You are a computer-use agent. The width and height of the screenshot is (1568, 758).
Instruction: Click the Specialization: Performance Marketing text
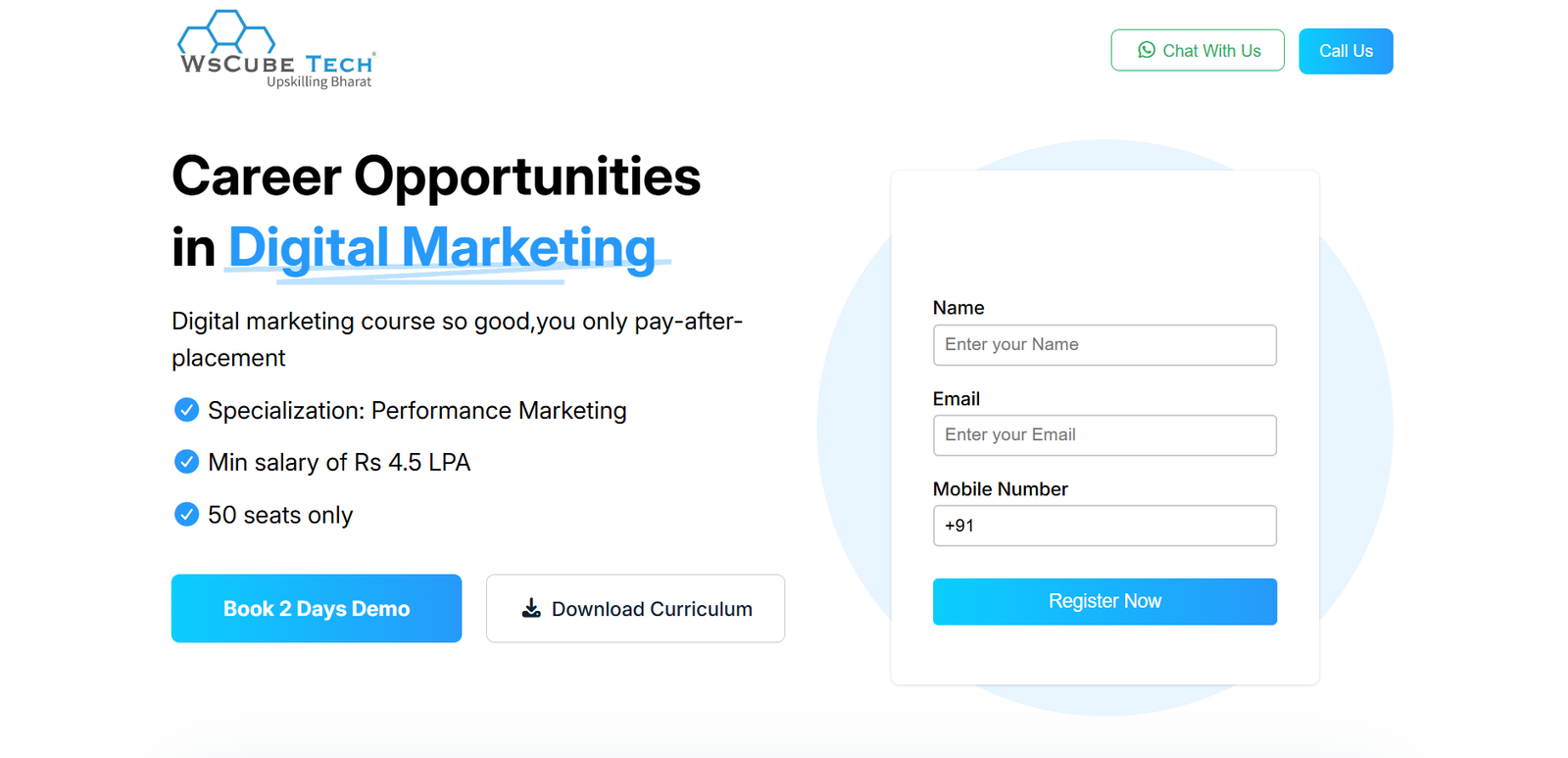click(417, 411)
